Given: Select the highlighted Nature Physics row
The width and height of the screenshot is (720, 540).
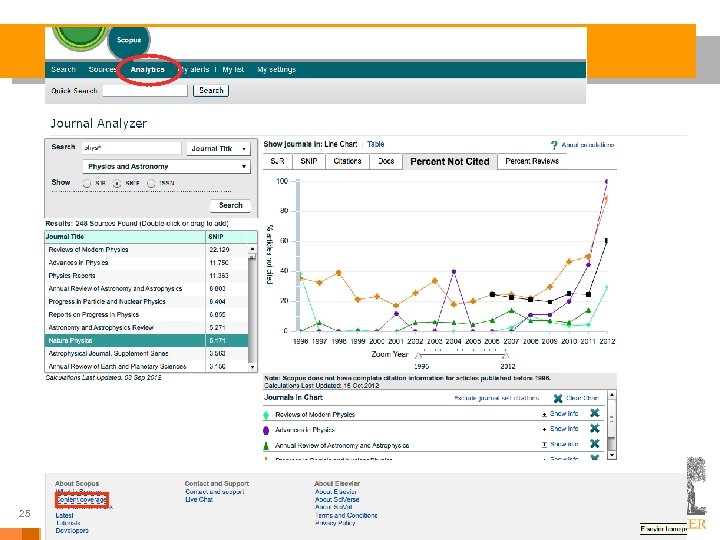Looking at the screenshot, I should (x=147, y=341).
